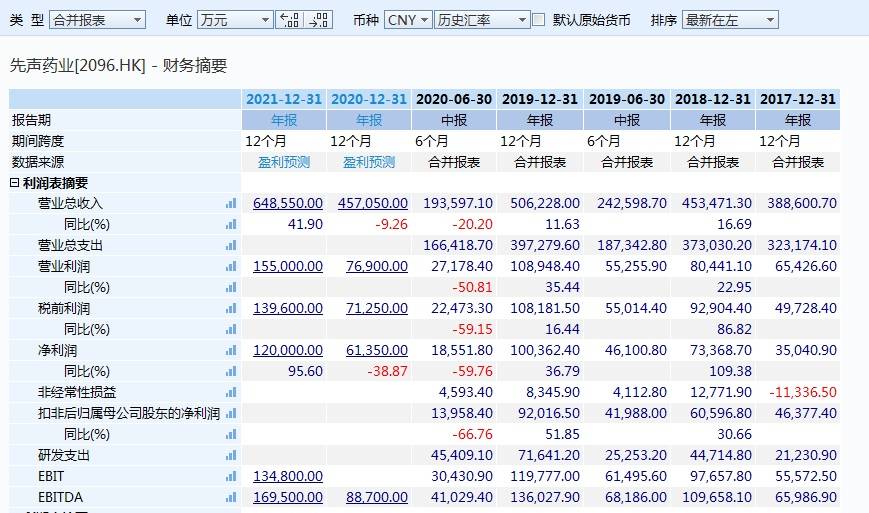869x513 pixels.
Task: Open chart icon for 净利润 row
Action: 231,351
